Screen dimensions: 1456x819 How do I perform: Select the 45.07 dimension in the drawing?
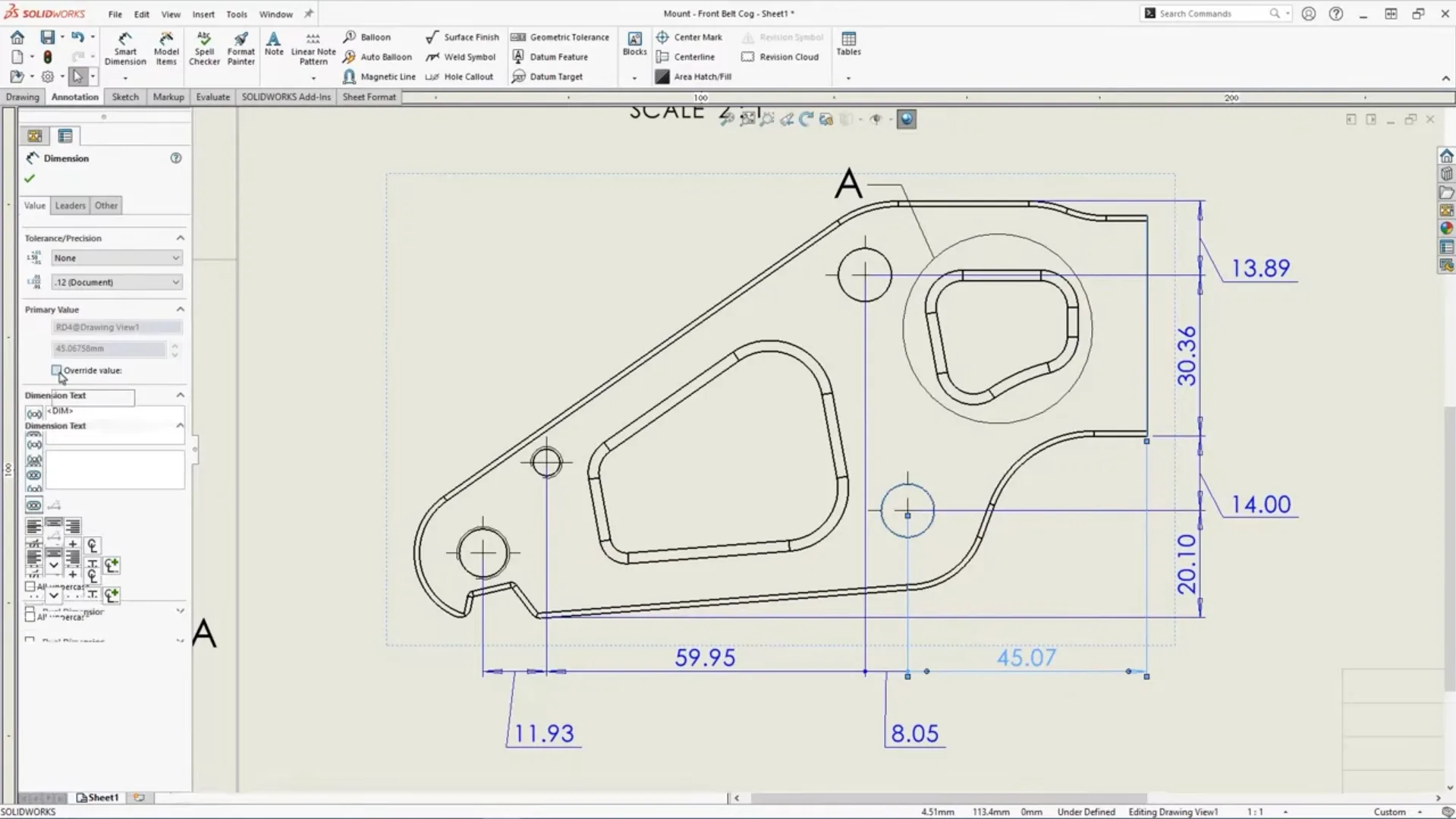[1026, 657]
